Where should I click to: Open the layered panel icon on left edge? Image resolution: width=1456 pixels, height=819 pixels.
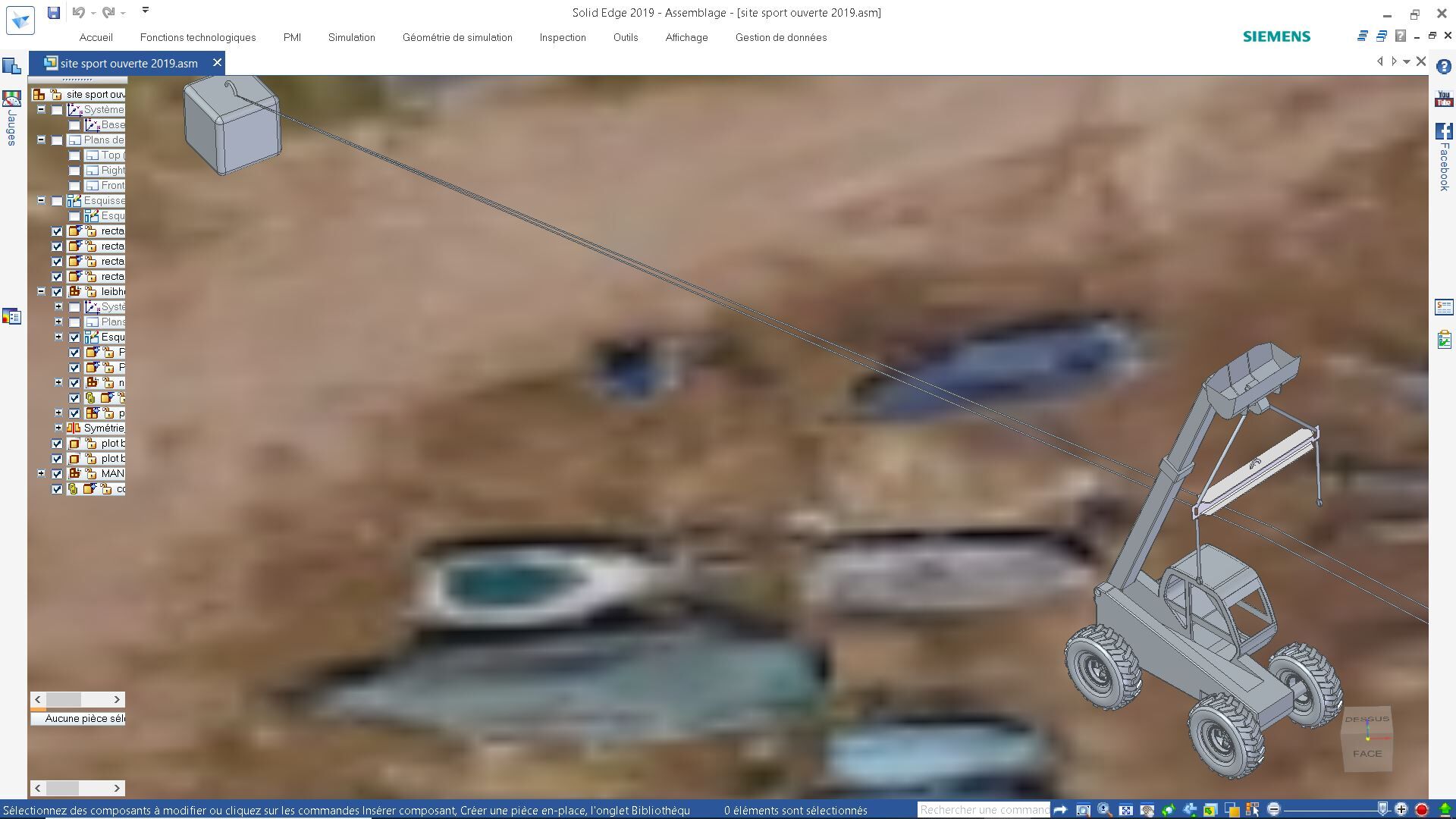pos(11,315)
